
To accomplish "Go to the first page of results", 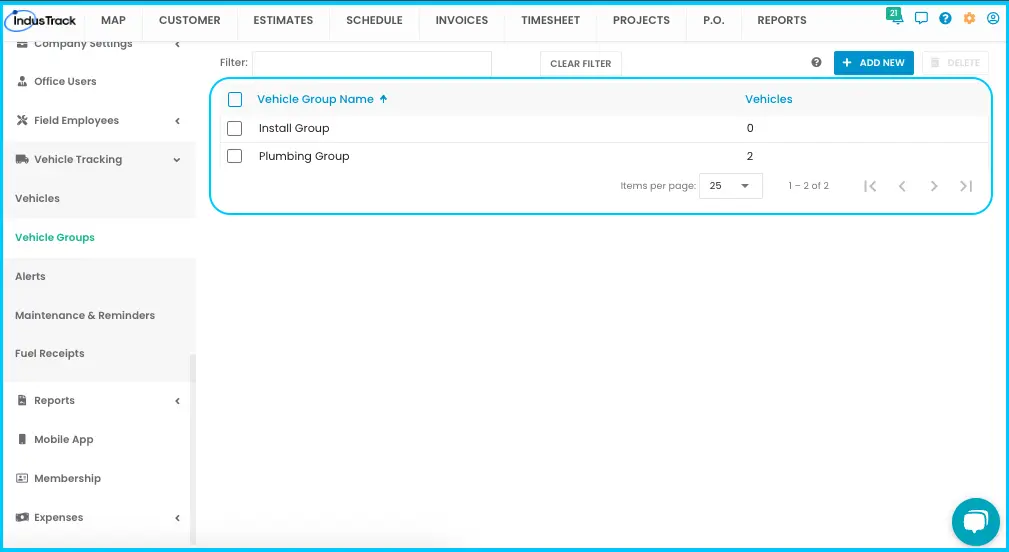I will (870, 186).
